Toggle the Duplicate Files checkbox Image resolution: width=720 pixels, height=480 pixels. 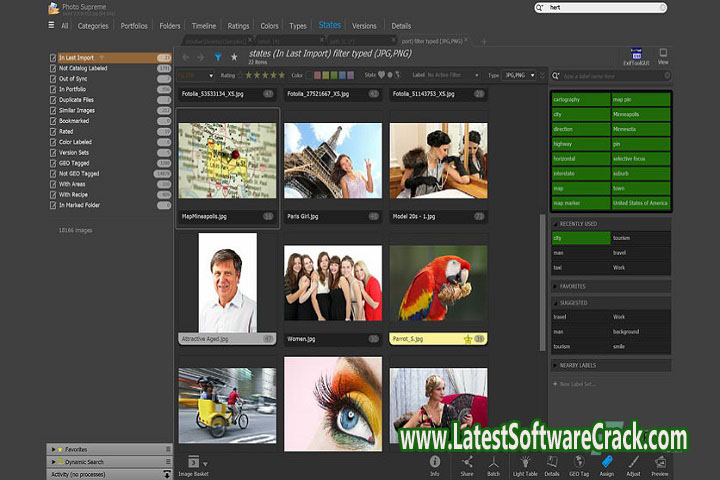[53, 100]
